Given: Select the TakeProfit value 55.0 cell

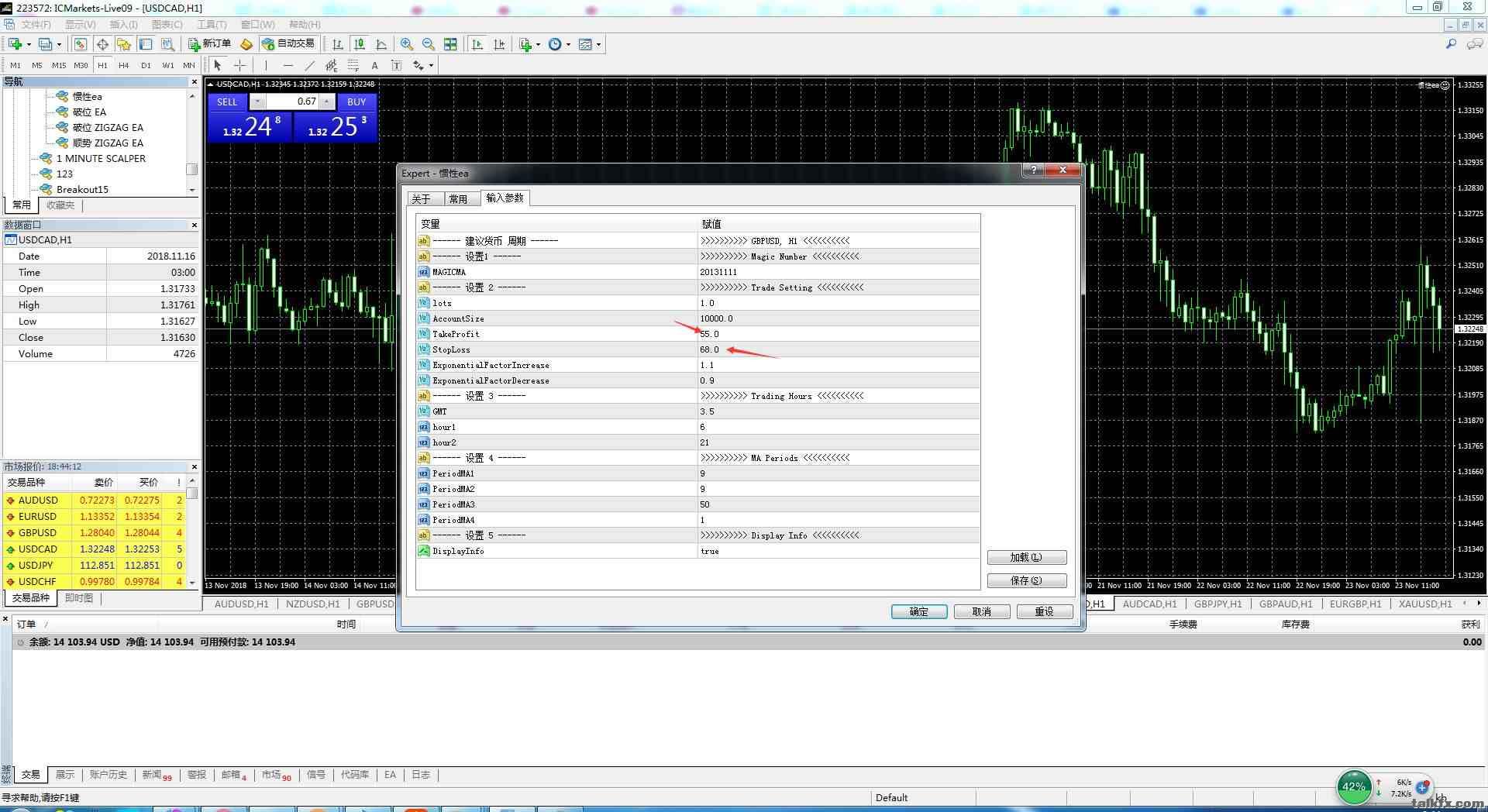Looking at the screenshot, I should pyautogui.click(x=839, y=334).
